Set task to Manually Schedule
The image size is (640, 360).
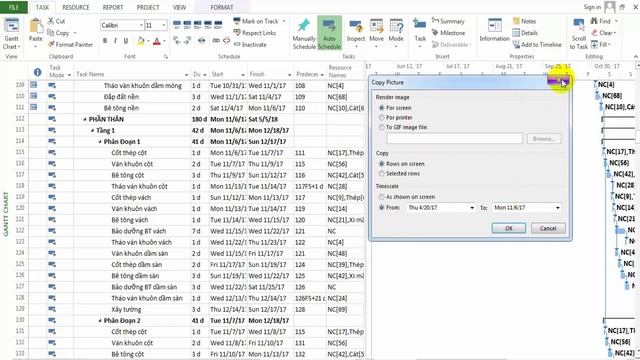click(304, 34)
